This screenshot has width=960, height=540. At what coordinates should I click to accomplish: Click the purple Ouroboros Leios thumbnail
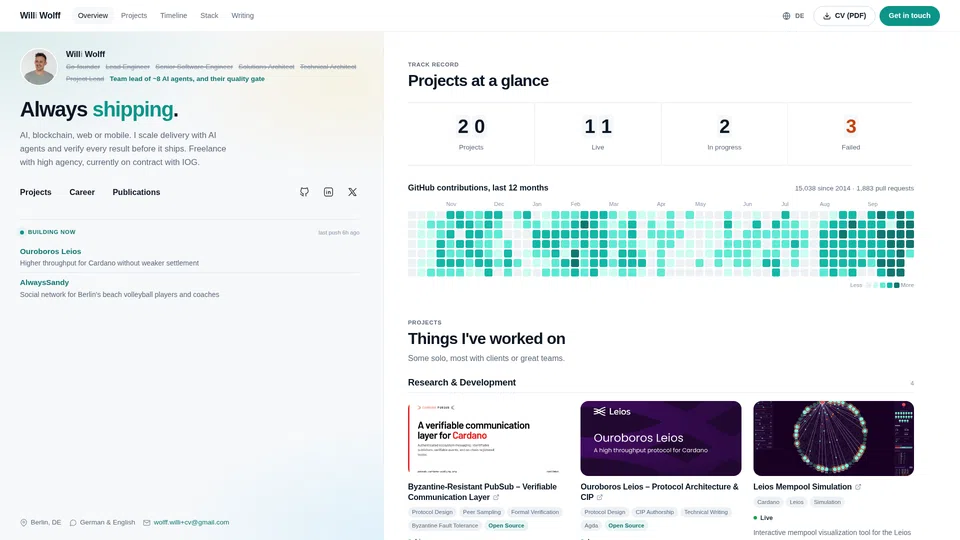pyautogui.click(x=661, y=438)
